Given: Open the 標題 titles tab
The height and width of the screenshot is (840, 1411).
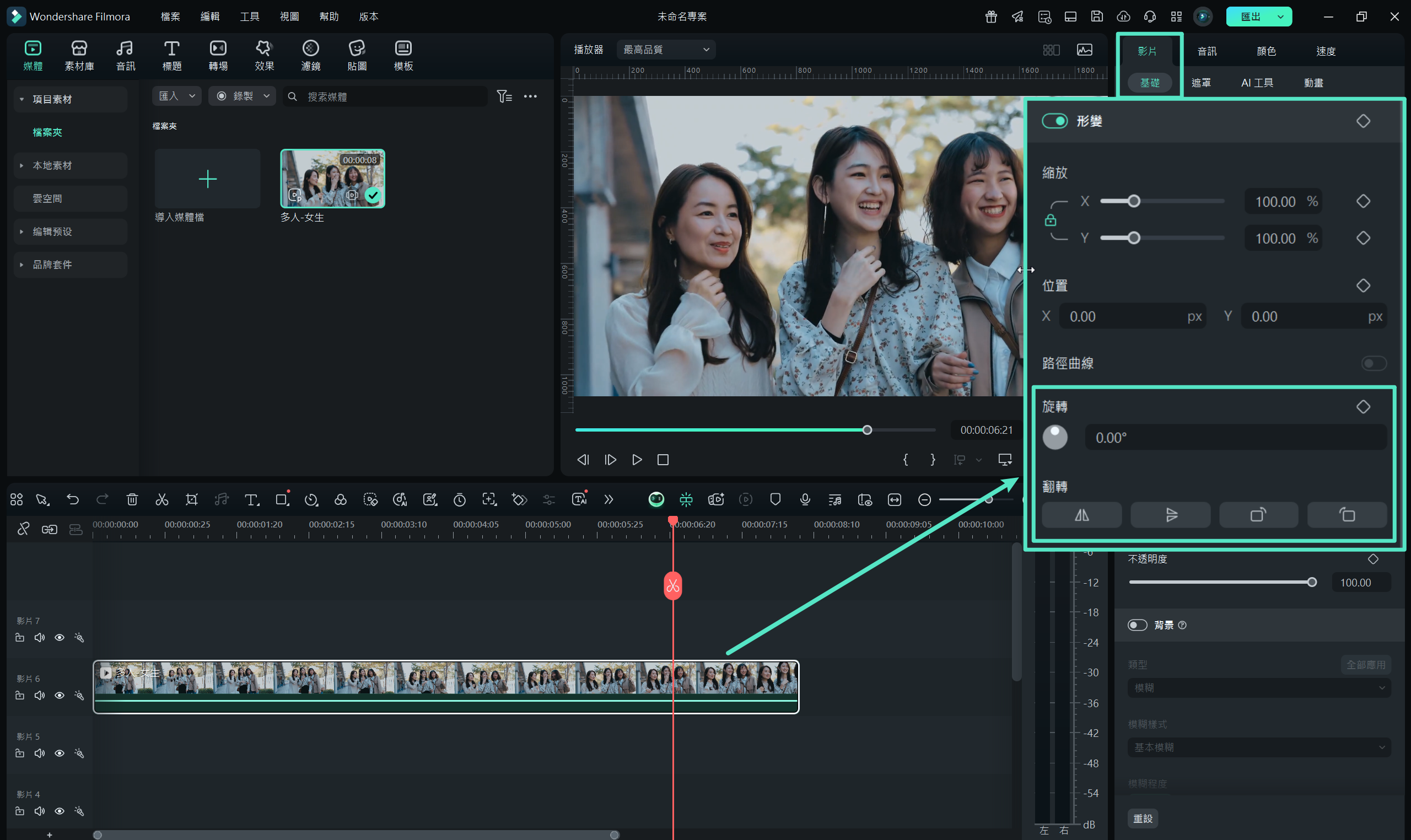Looking at the screenshot, I should coord(171,56).
